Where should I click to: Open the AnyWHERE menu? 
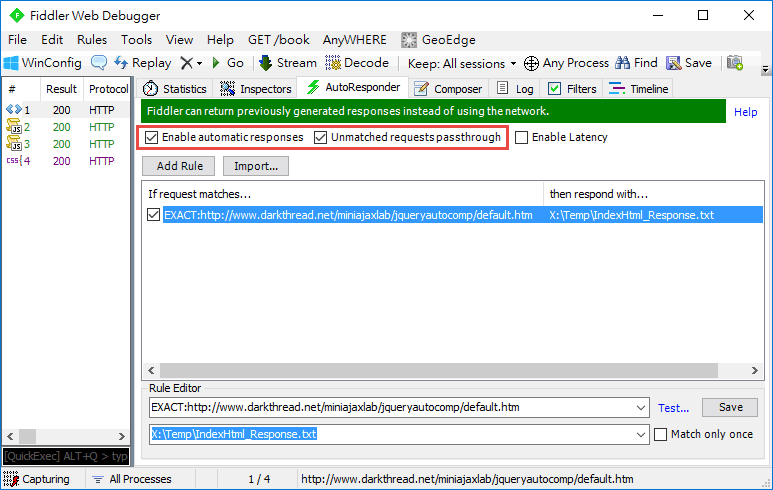(x=354, y=40)
